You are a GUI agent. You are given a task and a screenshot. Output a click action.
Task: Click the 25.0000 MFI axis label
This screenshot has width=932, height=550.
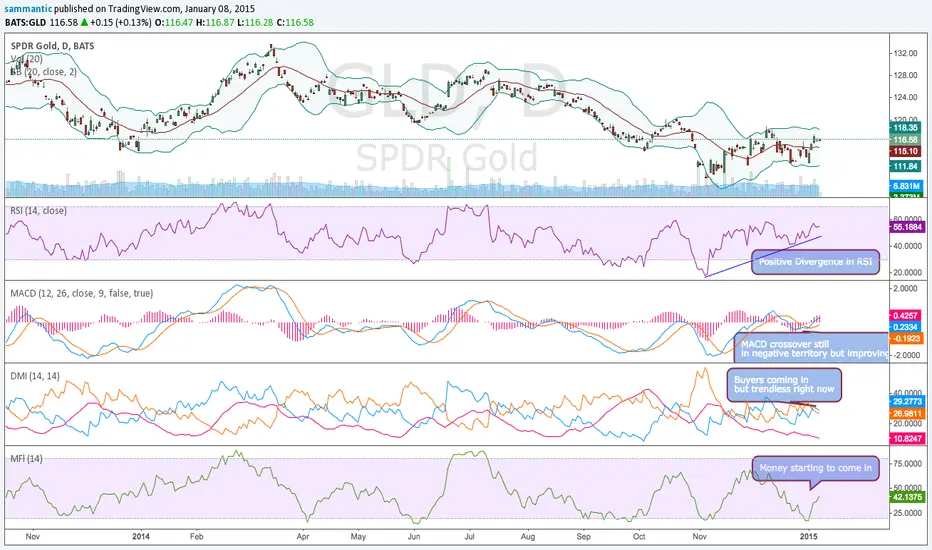[x=907, y=513]
